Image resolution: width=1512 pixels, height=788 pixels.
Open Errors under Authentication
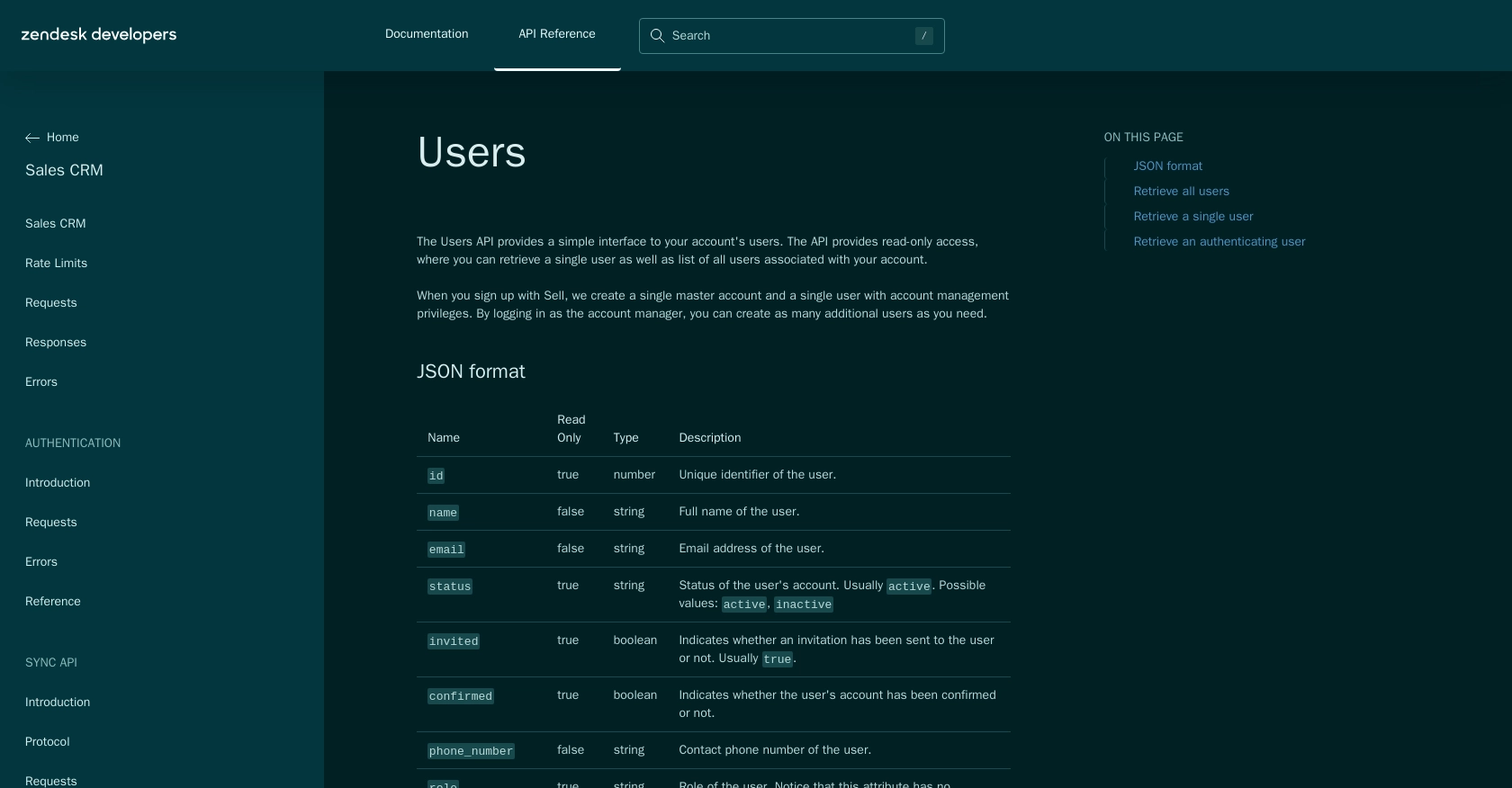pyautogui.click(x=41, y=562)
